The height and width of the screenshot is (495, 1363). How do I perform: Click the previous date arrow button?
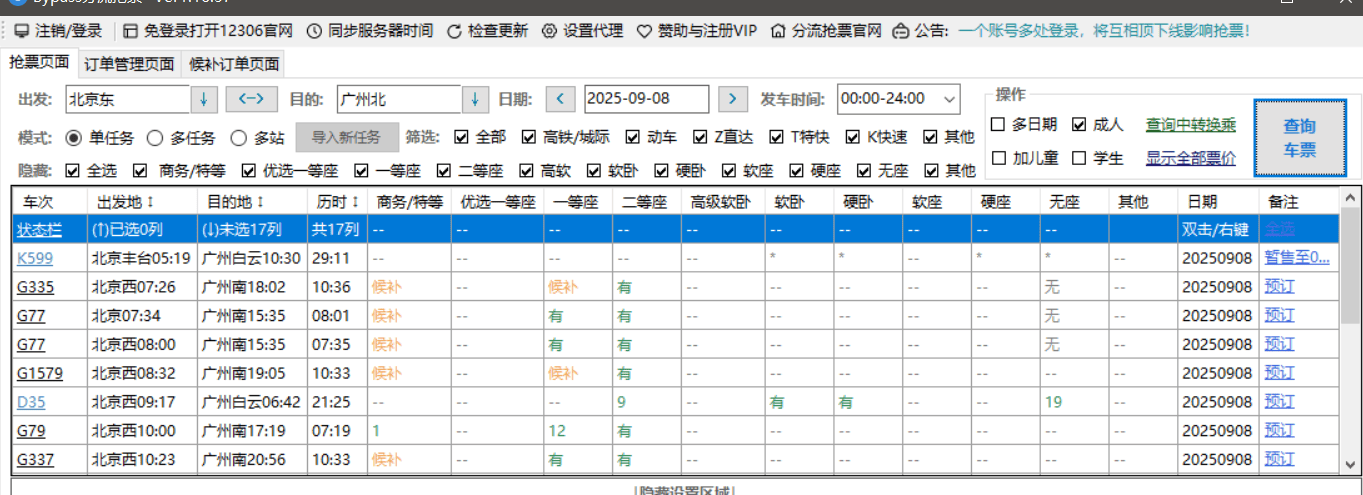560,99
